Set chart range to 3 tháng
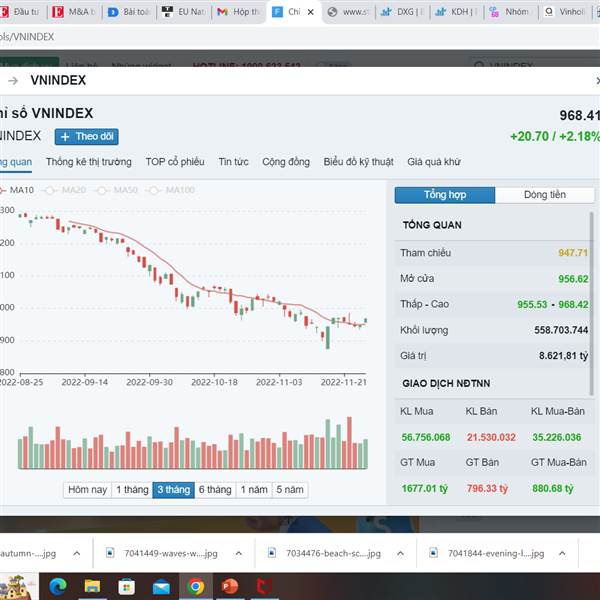 coord(173,490)
